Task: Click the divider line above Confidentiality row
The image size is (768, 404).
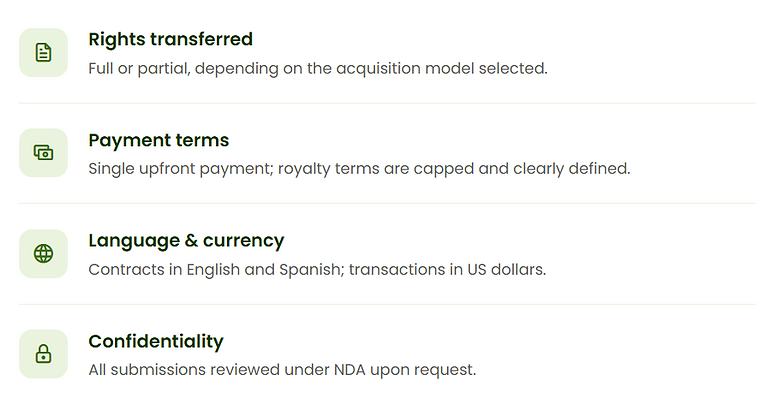Action: [387, 304]
